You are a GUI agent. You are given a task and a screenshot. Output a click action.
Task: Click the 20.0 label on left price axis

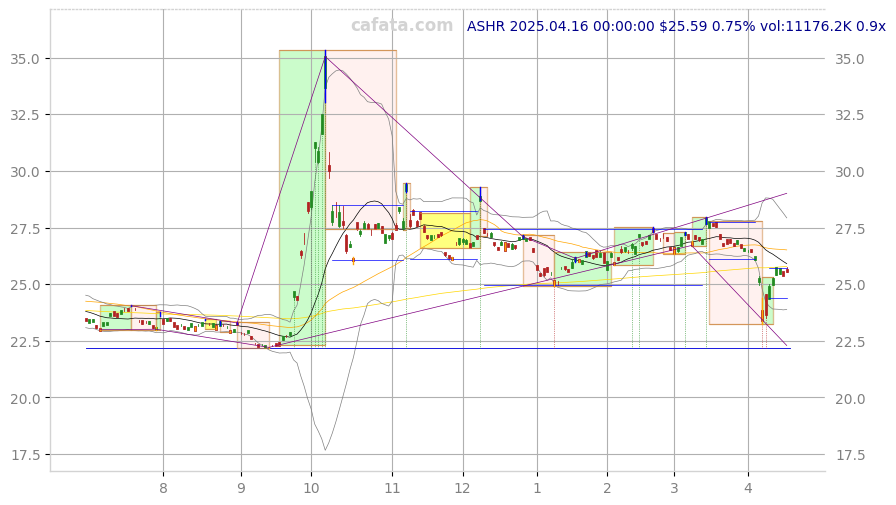[25, 398]
